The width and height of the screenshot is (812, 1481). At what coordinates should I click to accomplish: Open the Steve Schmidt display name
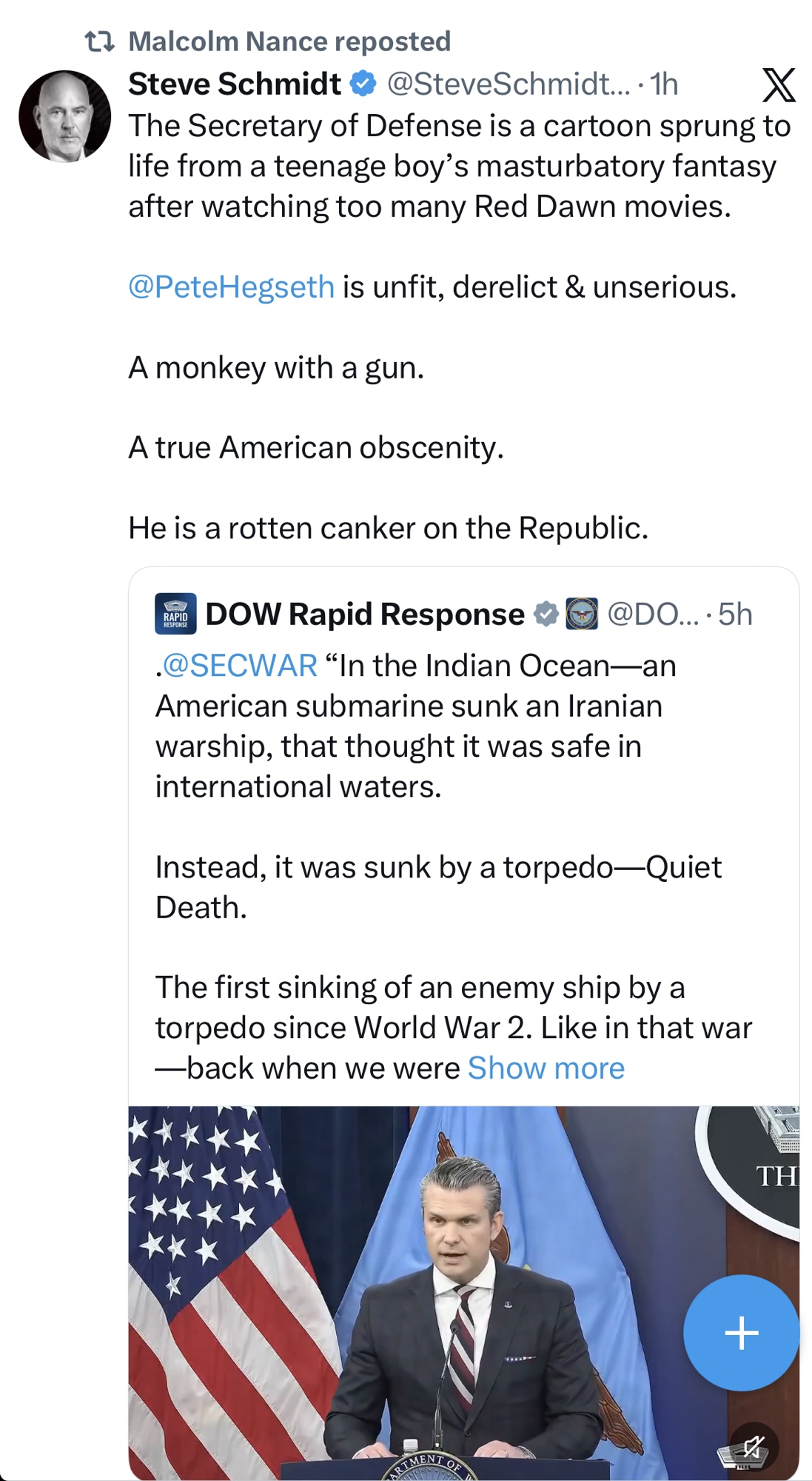[235, 84]
